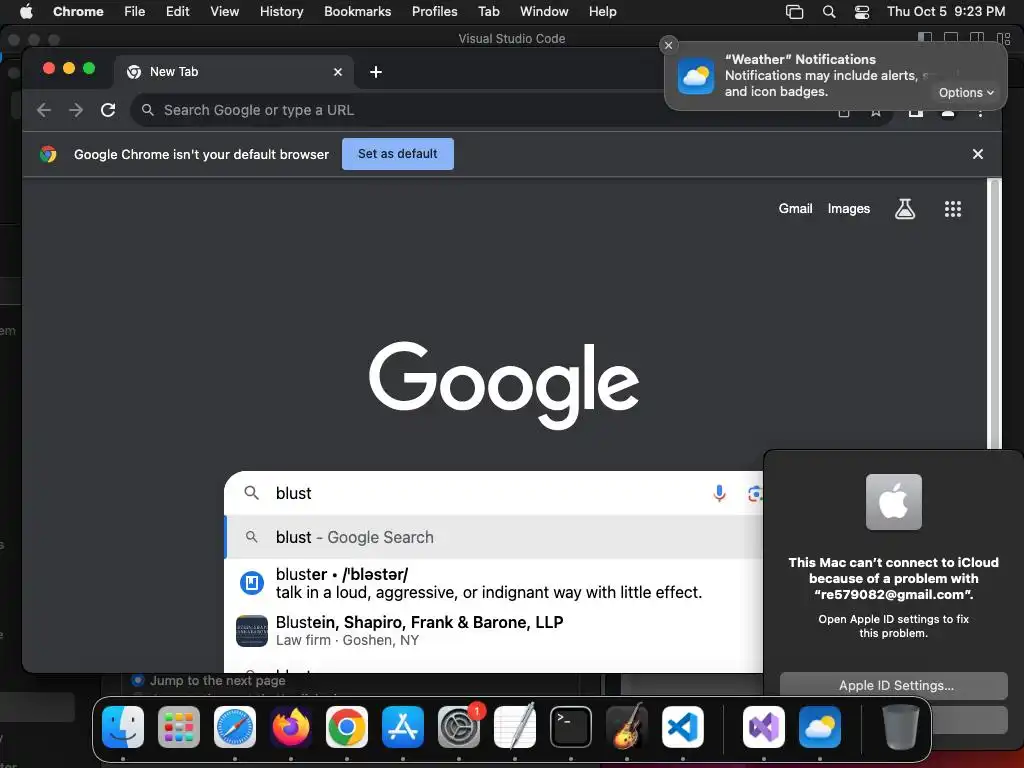Viewport: 1024px width, 768px height.
Task: Open the View menu
Action: pos(224,11)
